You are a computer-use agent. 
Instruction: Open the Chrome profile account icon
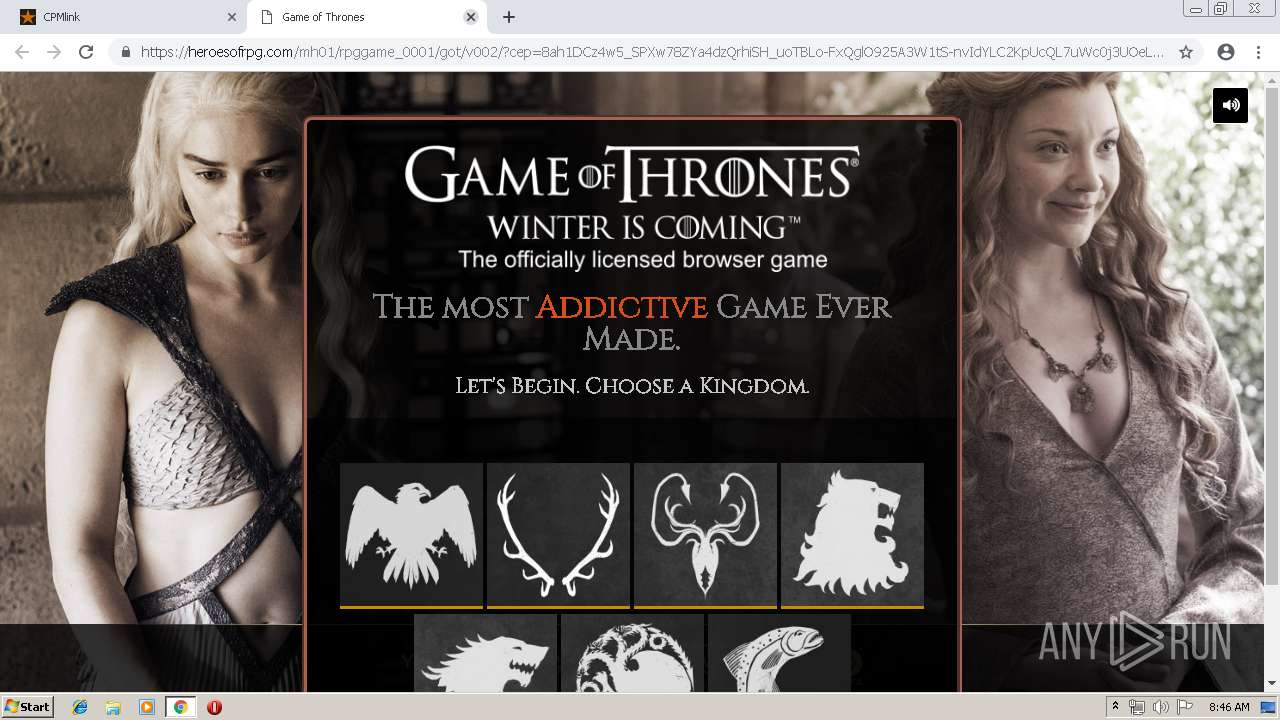(x=1226, y=52)
